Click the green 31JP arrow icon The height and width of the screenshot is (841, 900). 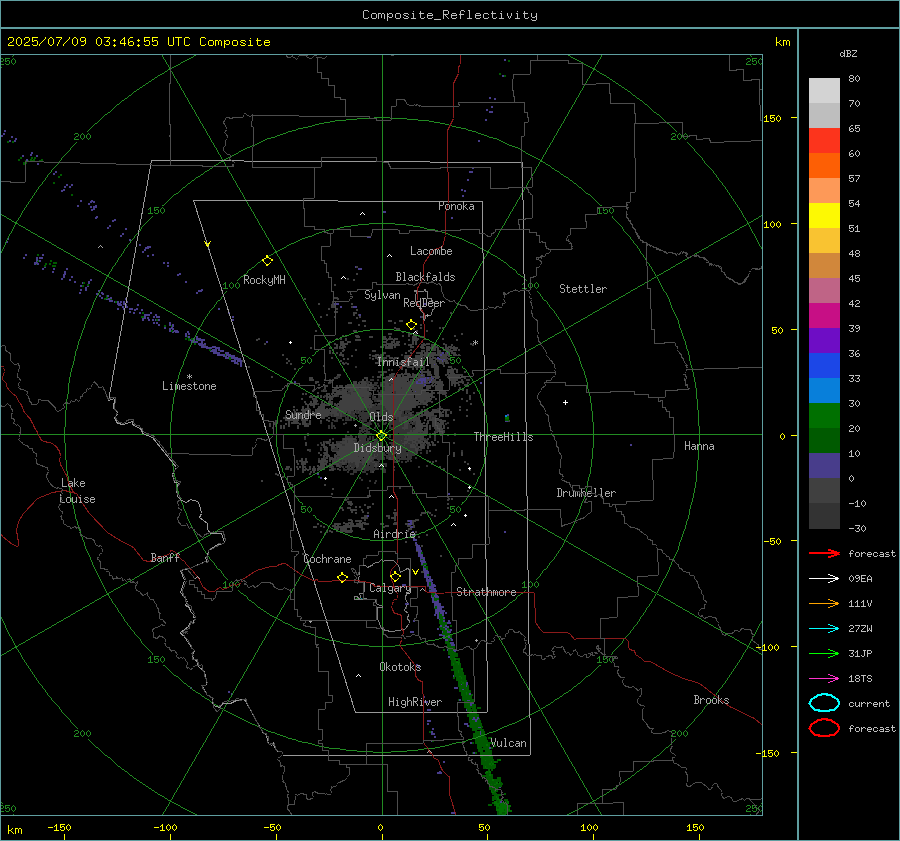point(824,653)
